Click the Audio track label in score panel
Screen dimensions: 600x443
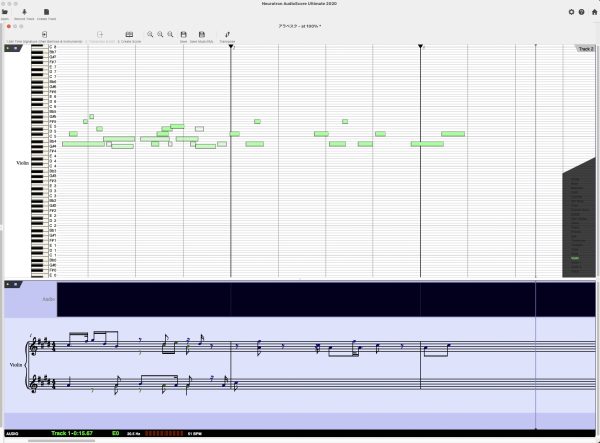47,298
